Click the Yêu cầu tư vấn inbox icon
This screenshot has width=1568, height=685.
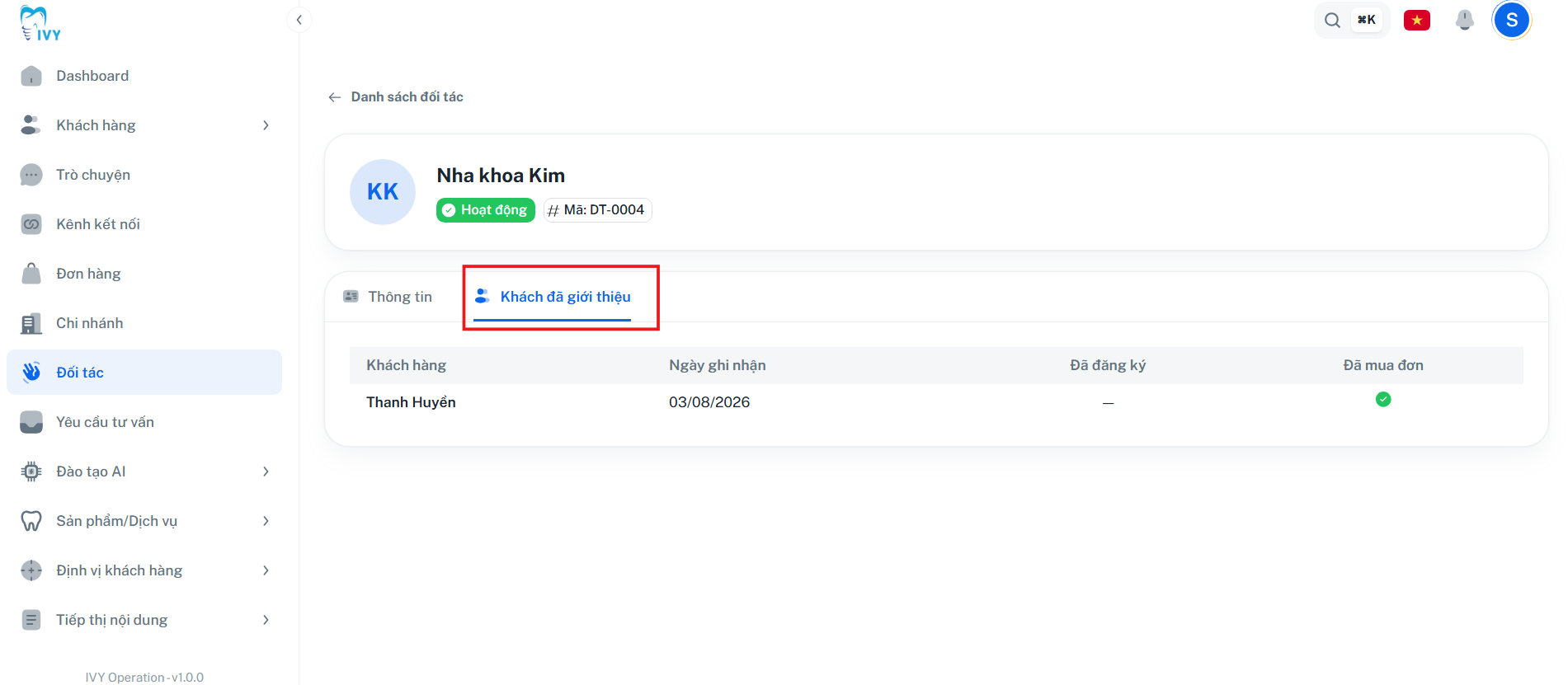click(x=31, y=422)
